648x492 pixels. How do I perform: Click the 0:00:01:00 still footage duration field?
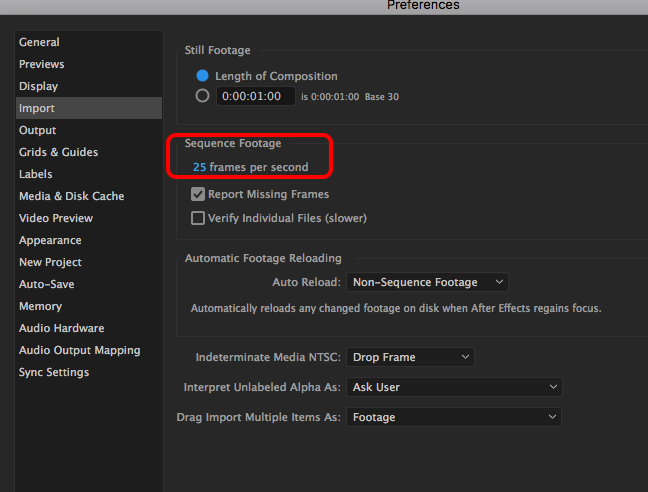click(255, 96)
